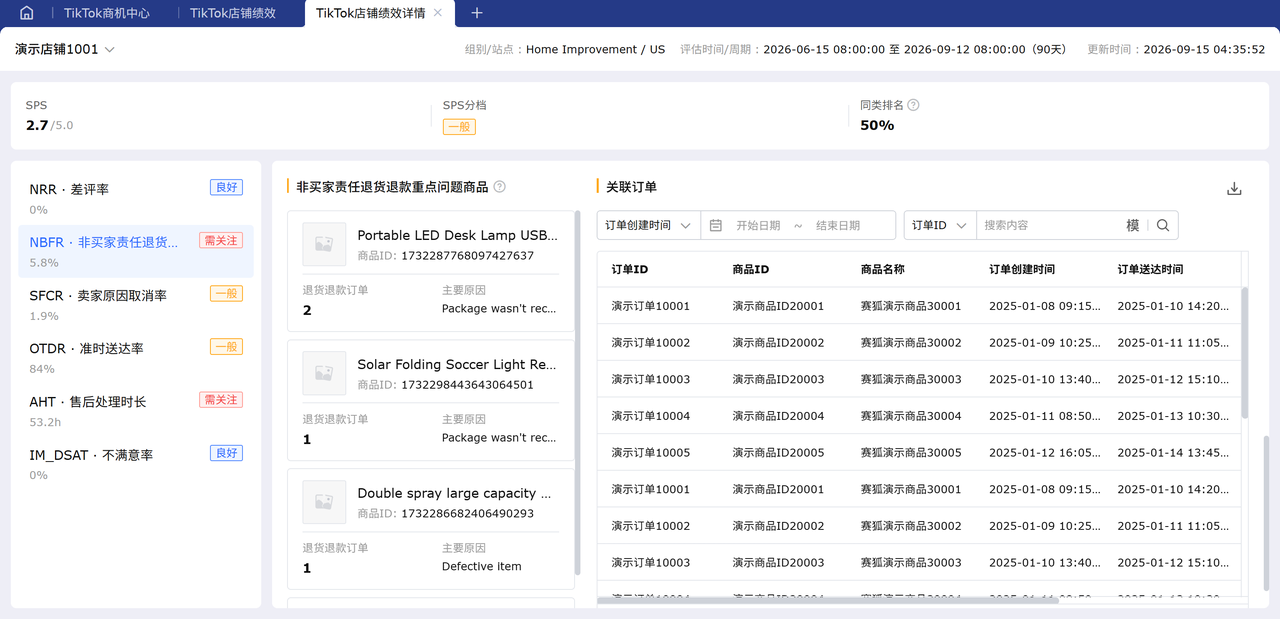The height and width of the screenshot is (619, 1280).
Task: Click the 开始日期 input field
Action: 758,226
